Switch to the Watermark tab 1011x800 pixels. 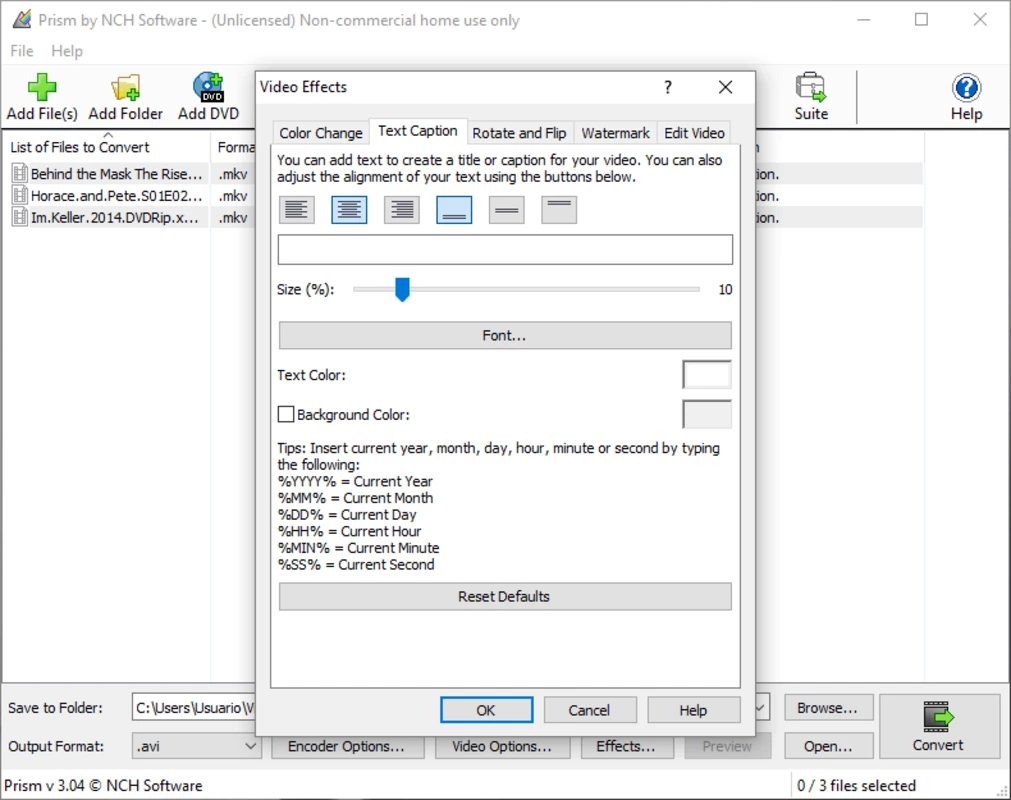coord(615,133)
